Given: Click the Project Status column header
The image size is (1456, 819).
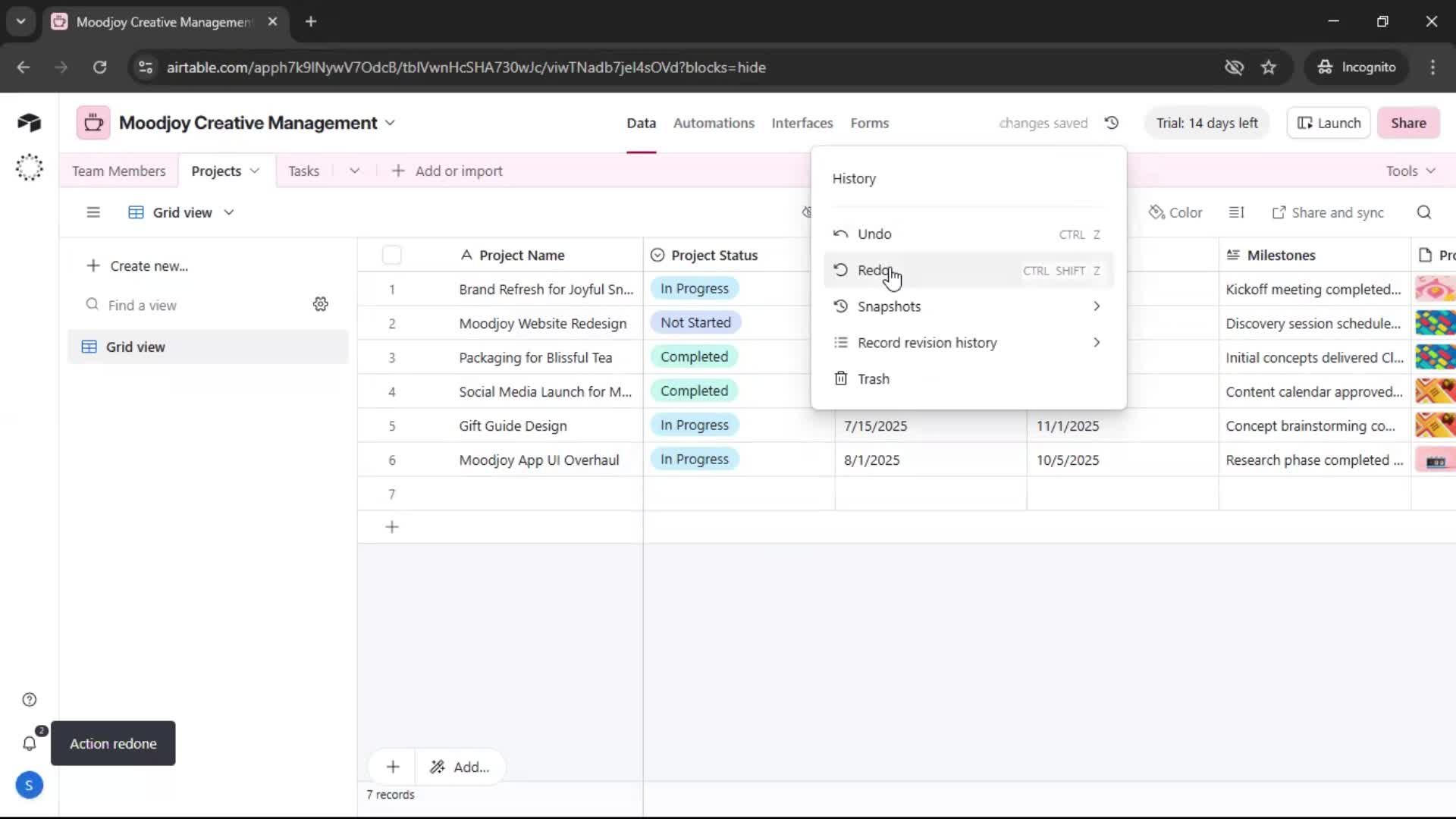Looking at the screenshot, I should click(714, 255).
